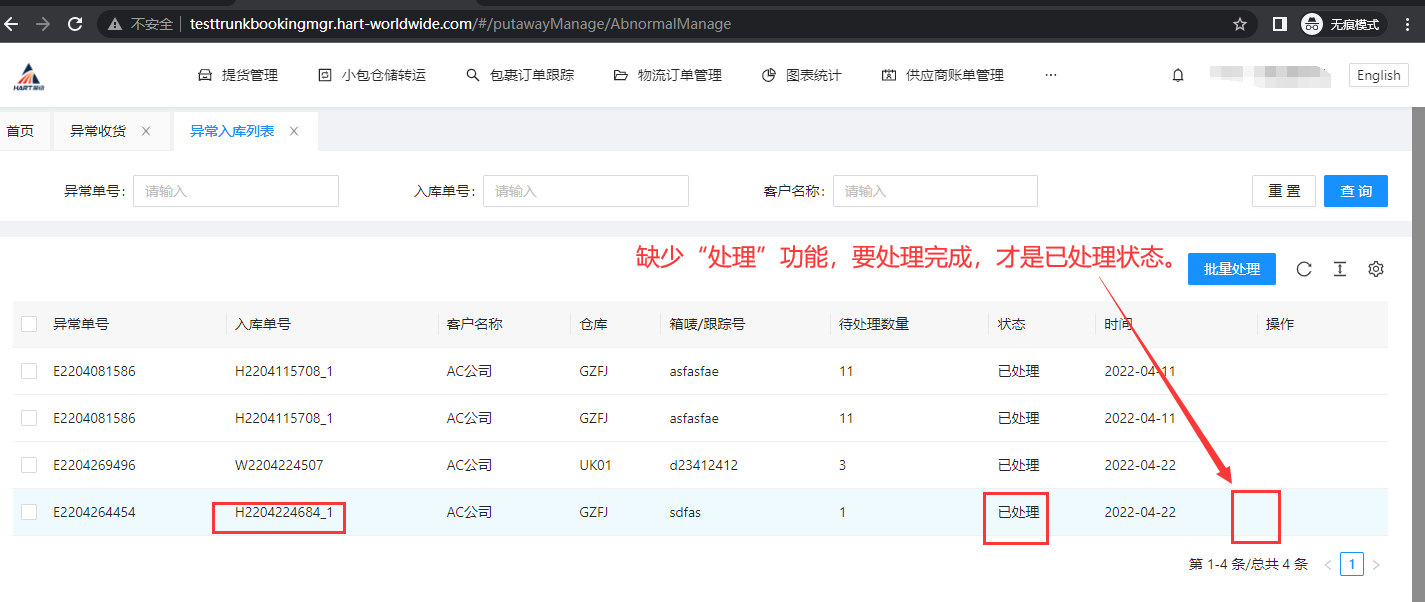Expand the more menu ellipsis
The width and height of the screenshot is (1425, 602).
pyautogui.click(x=1050, y=75)
